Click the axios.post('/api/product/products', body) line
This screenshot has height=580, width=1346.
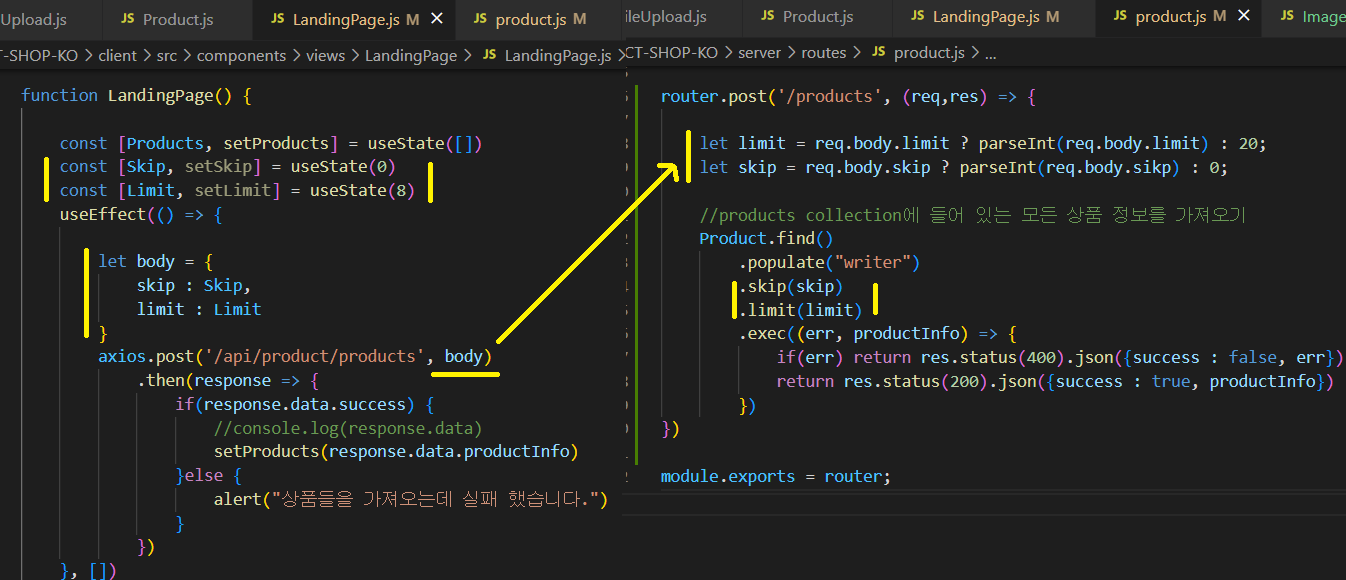pyautogui.click(x=295, y=356)
